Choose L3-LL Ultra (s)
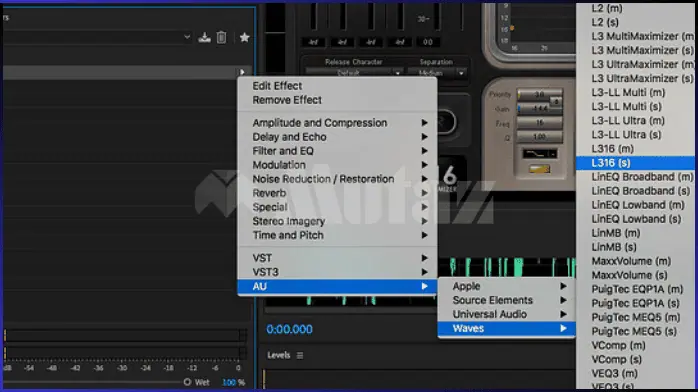This screenshot has height=392, width=698. pos(635,135)
